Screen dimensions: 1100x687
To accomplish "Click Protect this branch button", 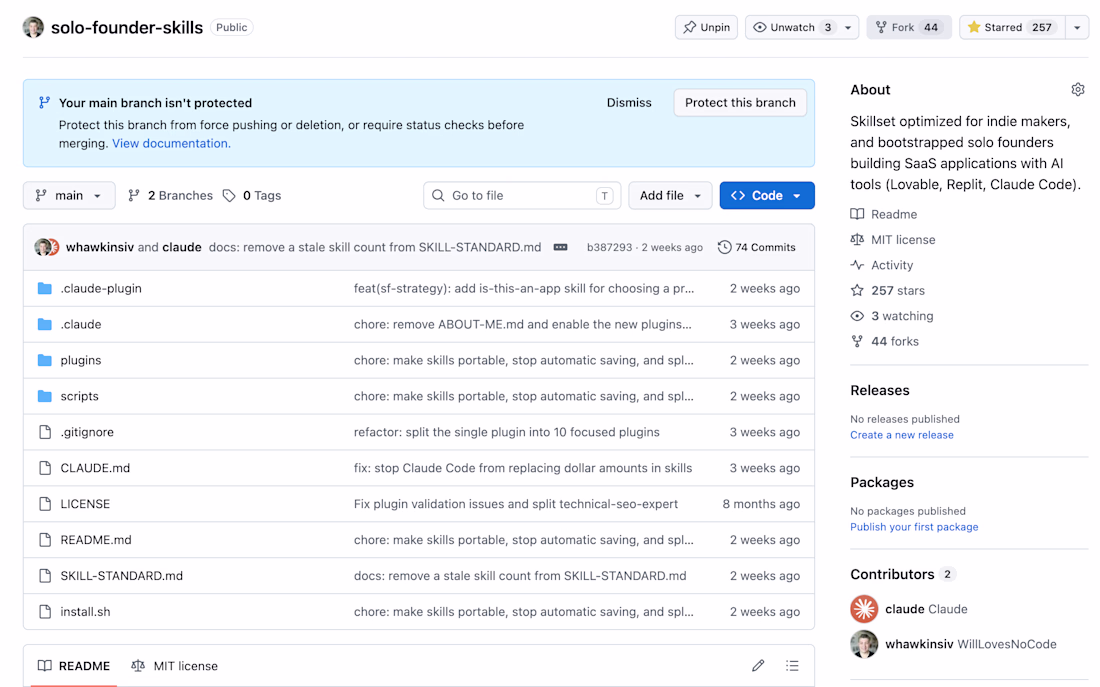I will (x=740, y=102).
